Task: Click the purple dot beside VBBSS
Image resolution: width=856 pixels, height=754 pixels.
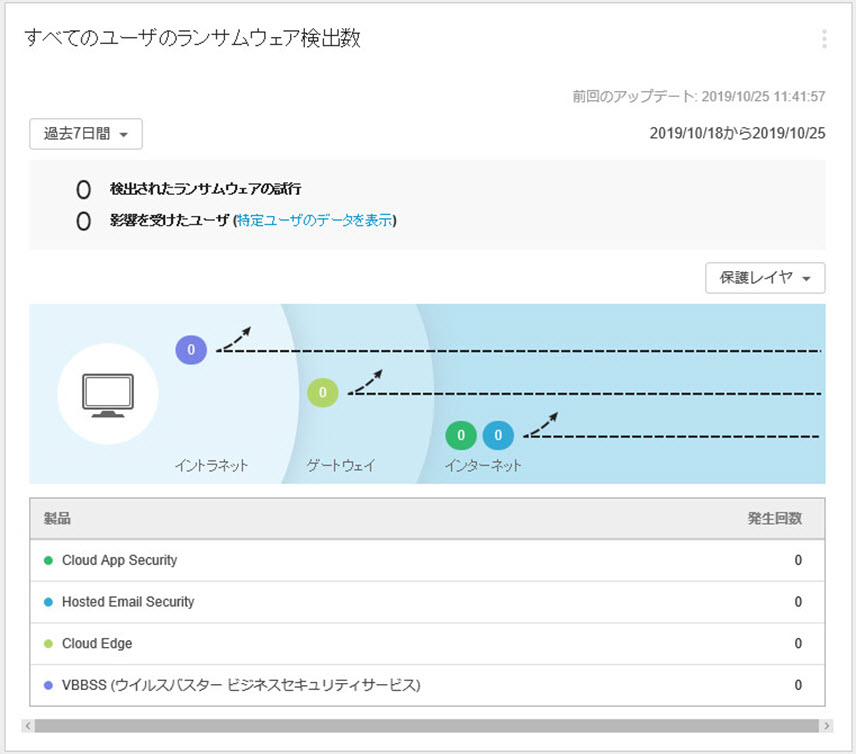Action: [48, 686]
